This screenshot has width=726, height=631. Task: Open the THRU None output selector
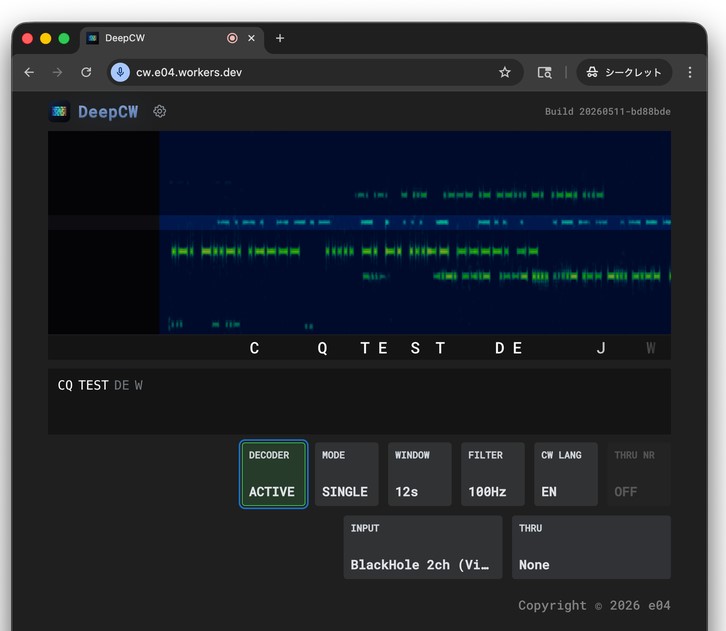pyautogui.click(x=591, y=547)
